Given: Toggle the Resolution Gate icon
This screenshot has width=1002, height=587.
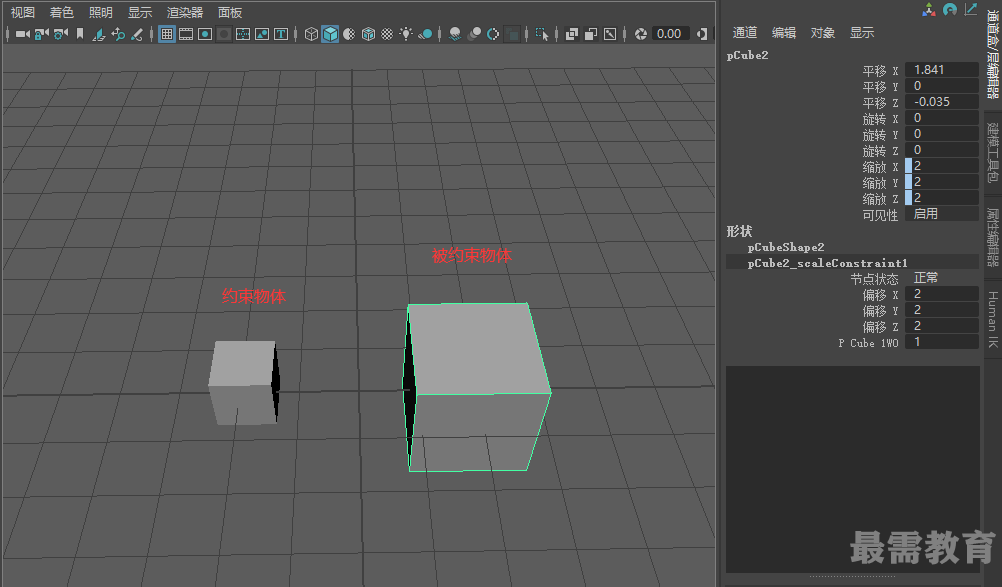Looking at the screenshot, I should 205,34.
